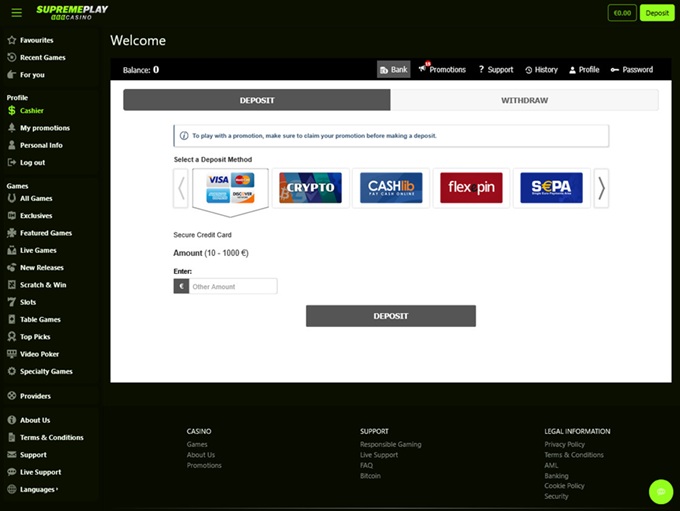The height and width of the screenshot is (511, 680).
Task: Select the Visa/Mastercard credit card method
Action: 230,188
